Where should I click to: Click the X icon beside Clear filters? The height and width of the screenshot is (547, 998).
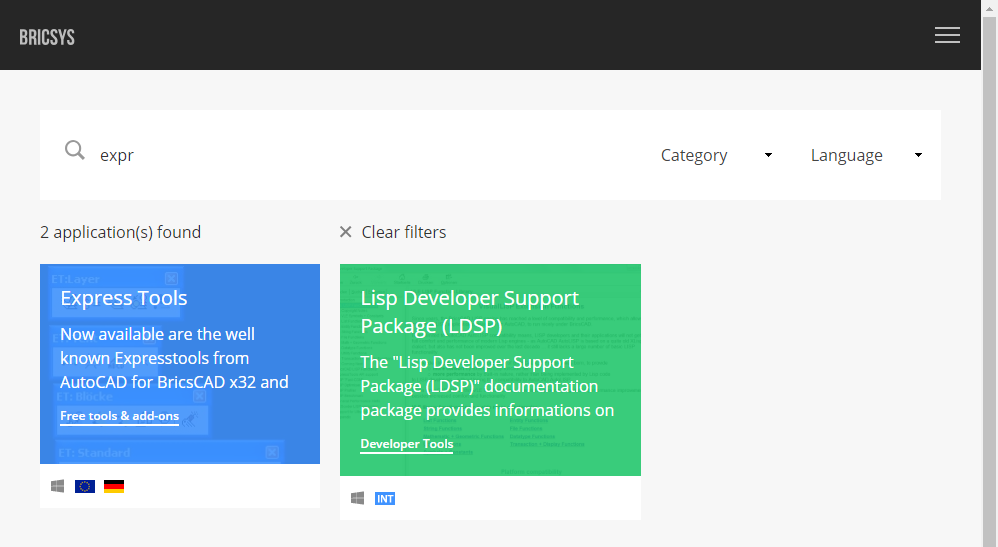(x=346, y=232)
